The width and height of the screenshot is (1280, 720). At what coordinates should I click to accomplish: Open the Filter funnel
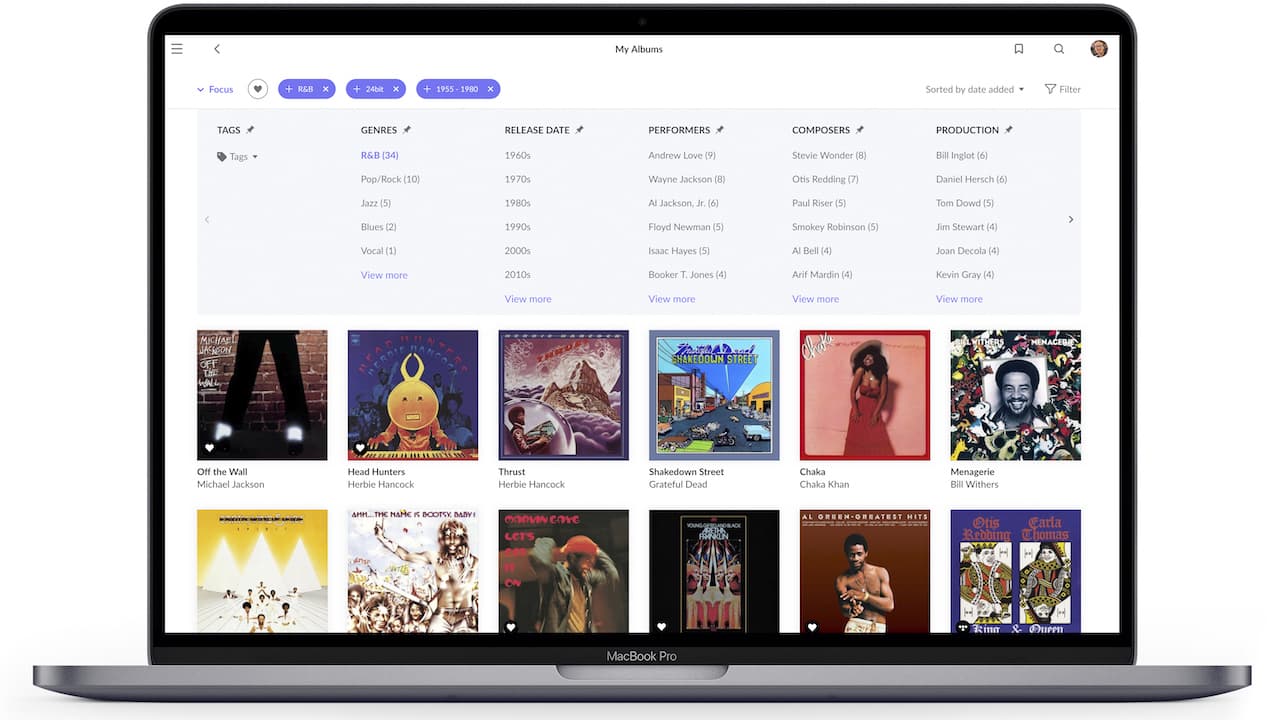1063,89
